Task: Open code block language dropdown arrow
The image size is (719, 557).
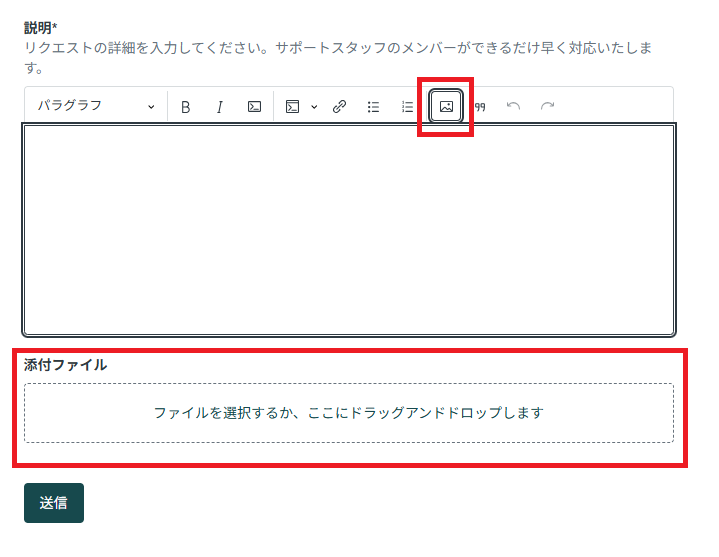Action: click(x=314, y=107)
